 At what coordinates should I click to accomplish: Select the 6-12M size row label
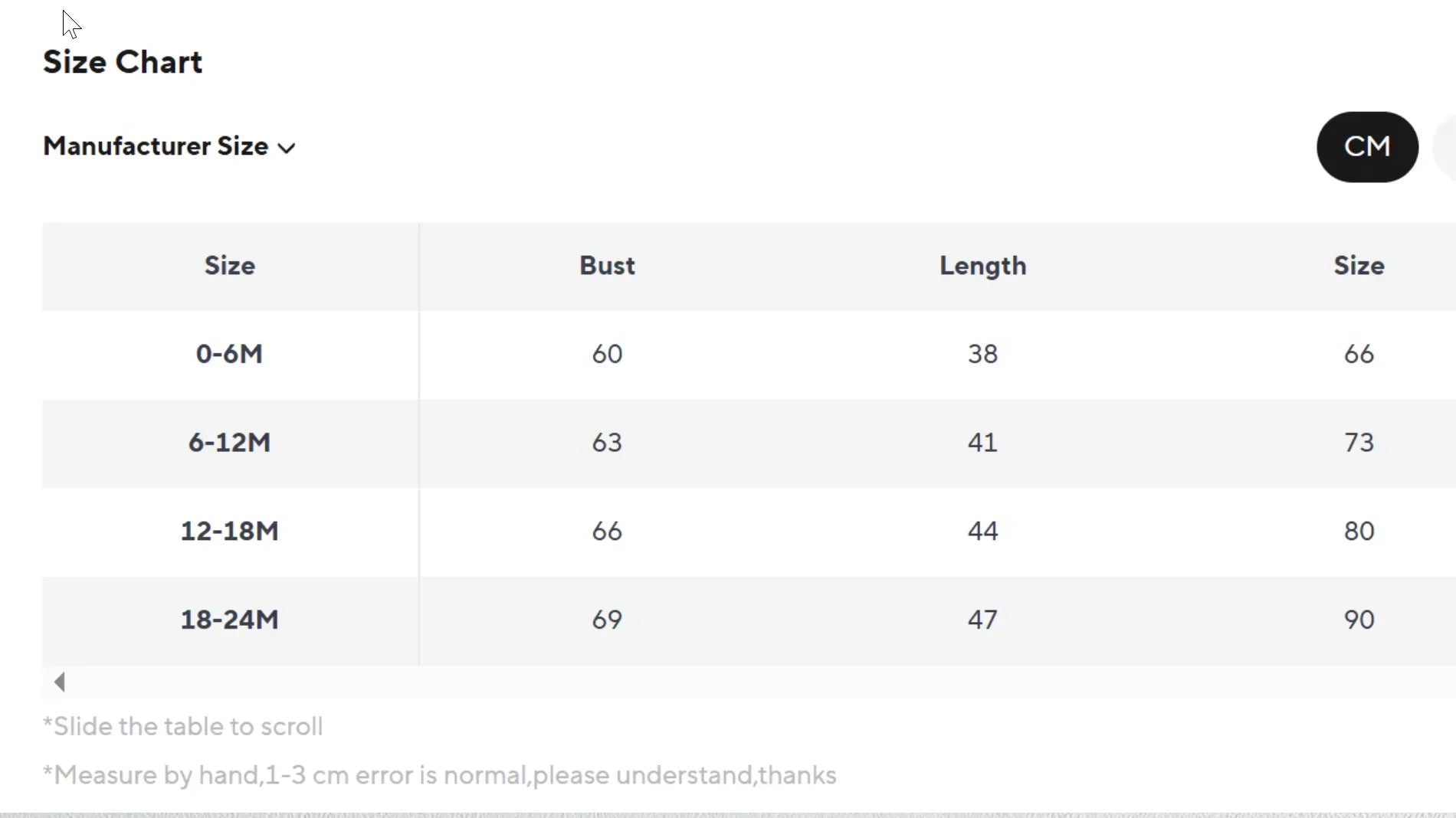pos(230,443)
